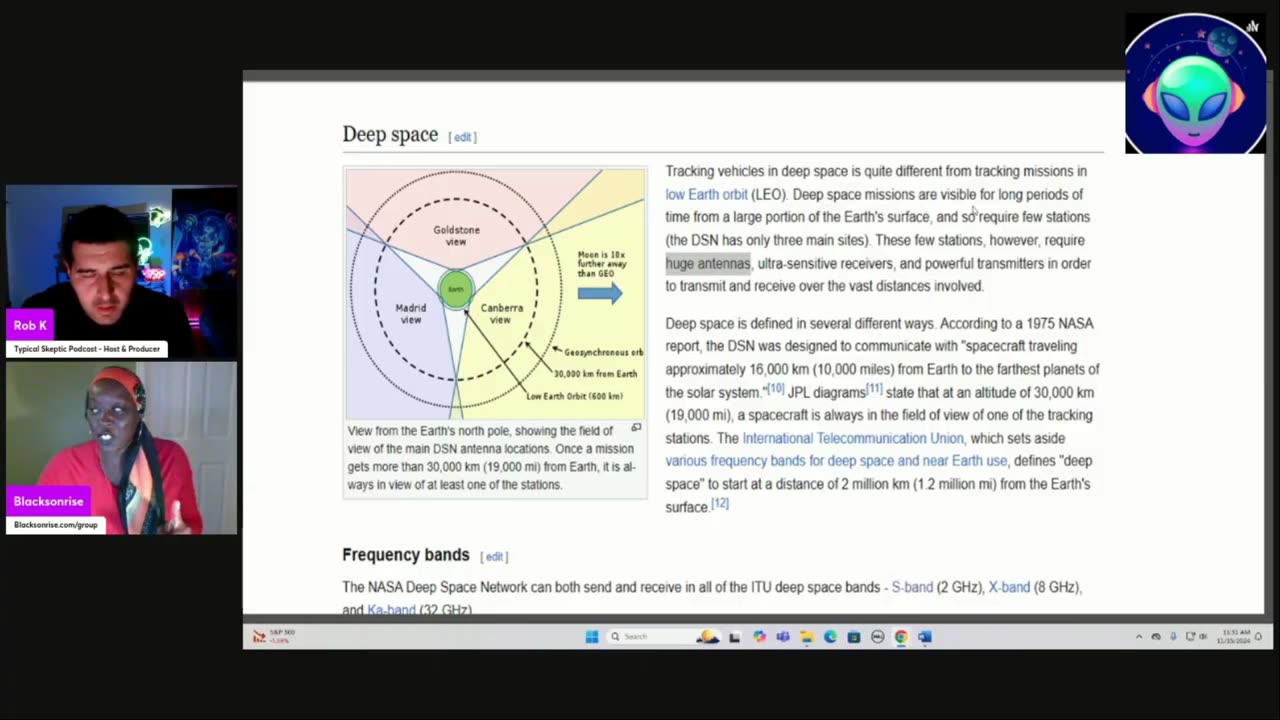This screenshot has width=1280, height=720.
Task: Click the 'Blacksonrise.com/group' caption
Action: (x=55, y=525)
